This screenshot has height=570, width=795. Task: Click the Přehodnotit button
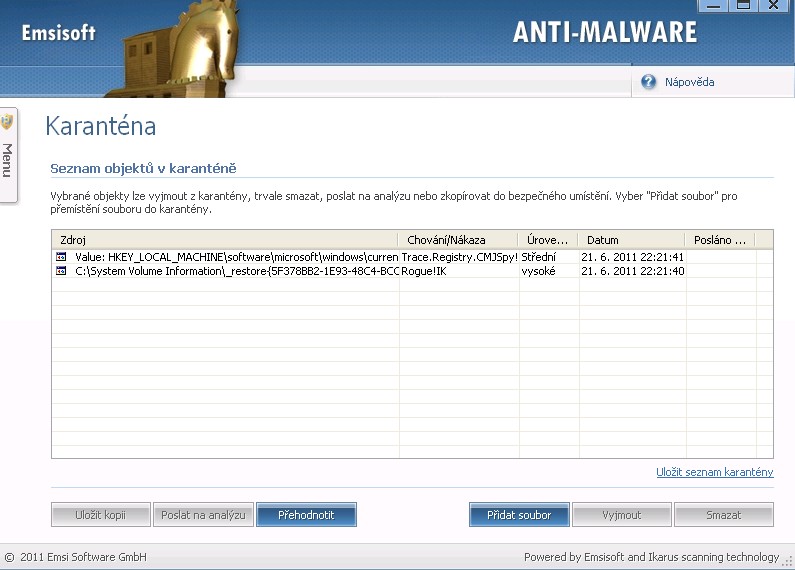tap(306, 515)
